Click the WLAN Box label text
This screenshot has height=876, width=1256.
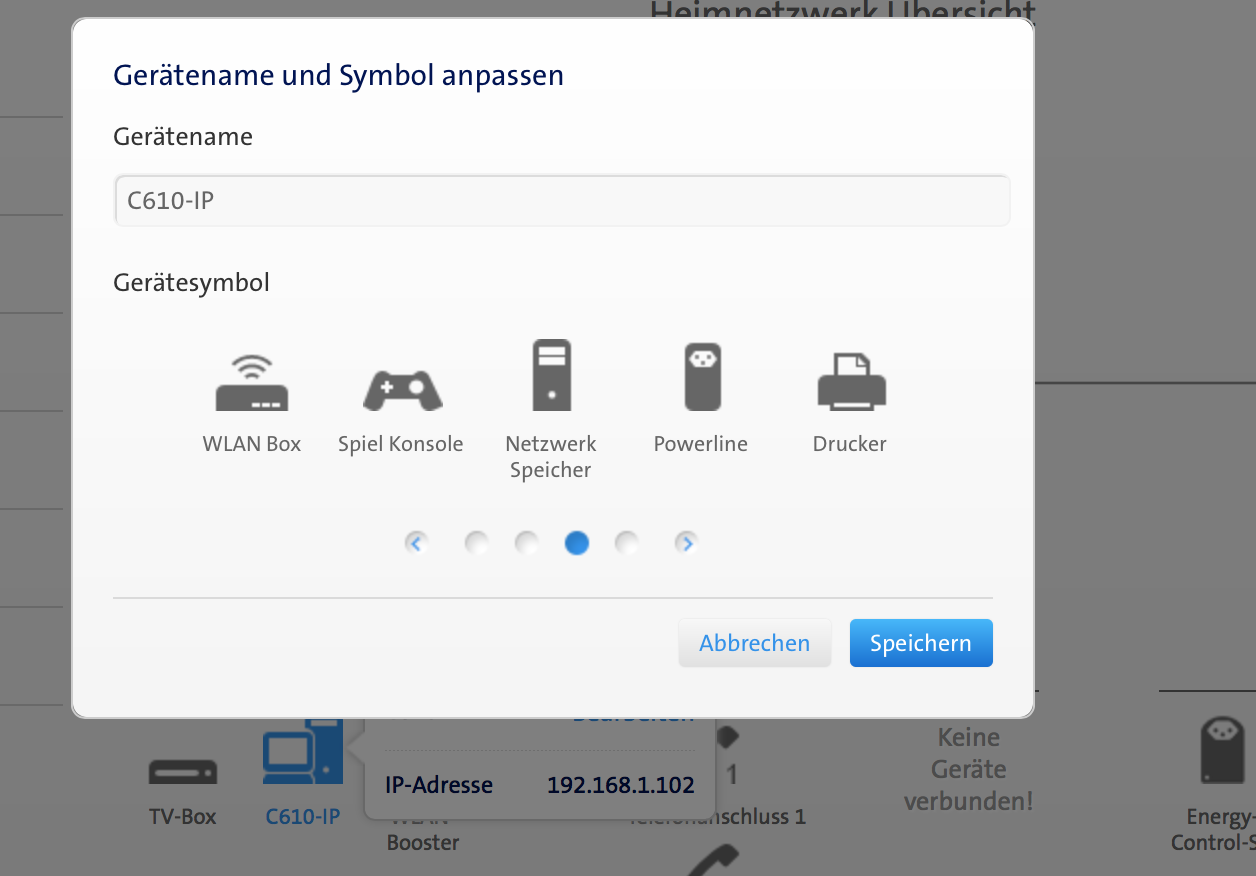(252, 444)
